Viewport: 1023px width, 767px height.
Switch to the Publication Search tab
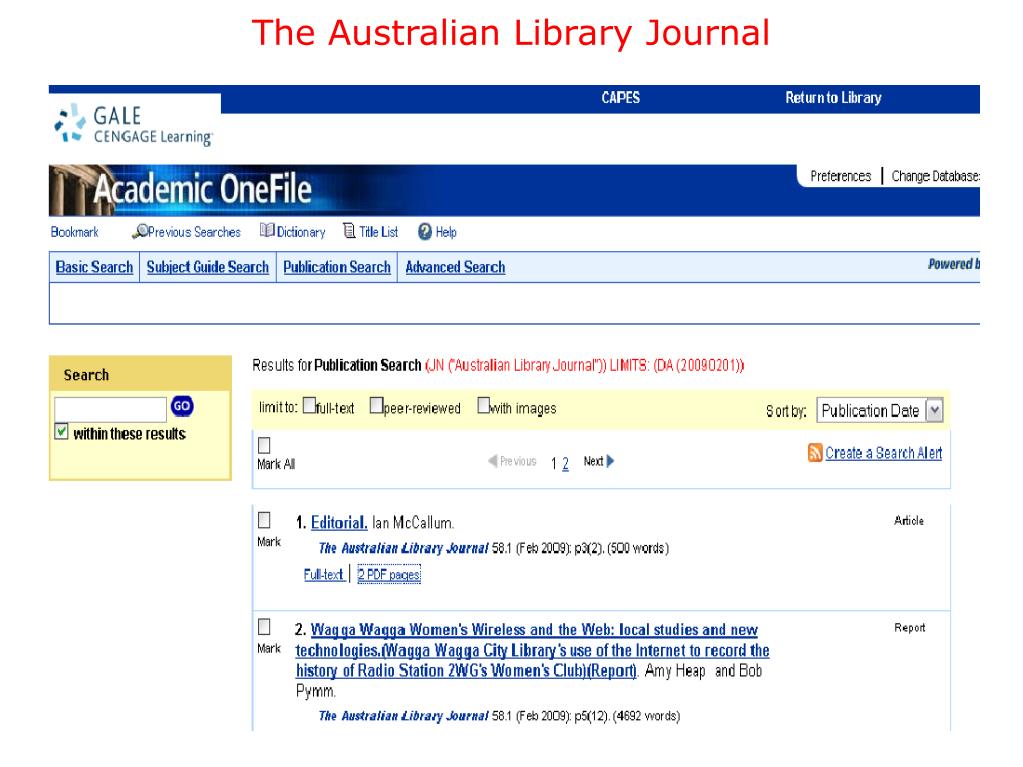point(337,267)
